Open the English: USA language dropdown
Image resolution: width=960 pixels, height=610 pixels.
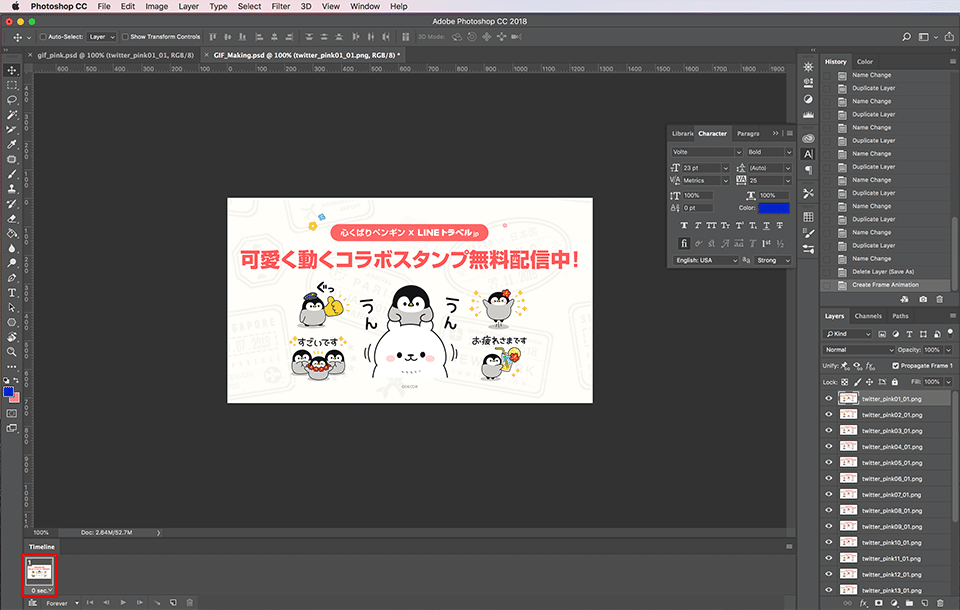[706, 260]
